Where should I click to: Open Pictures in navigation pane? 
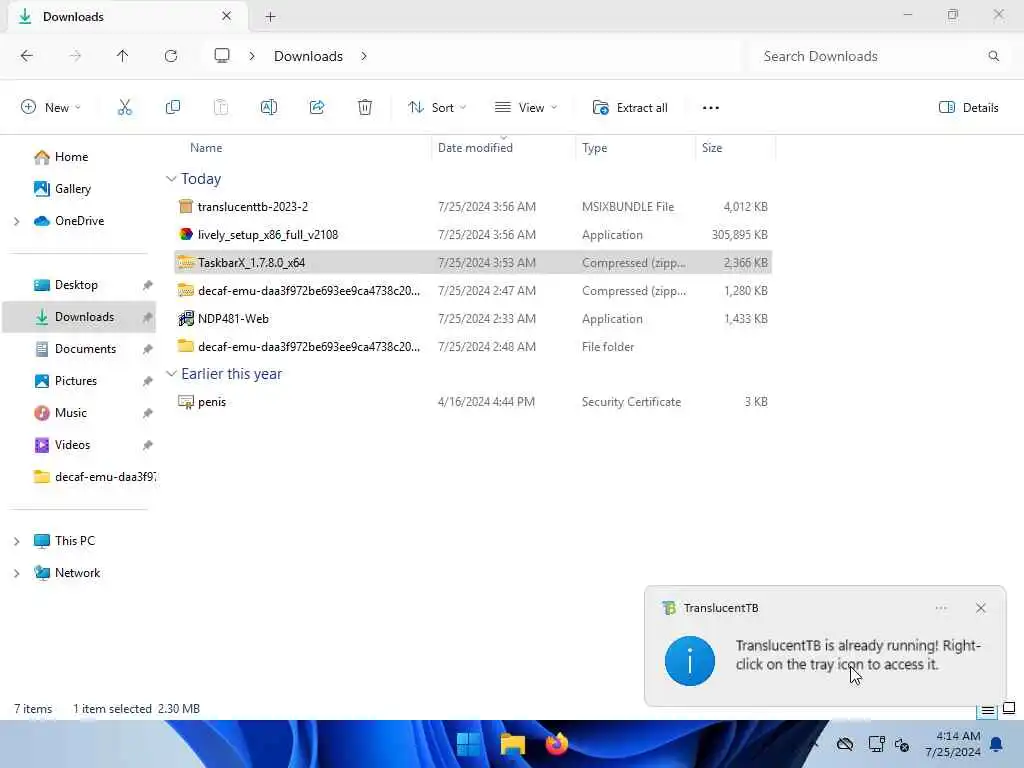point(76,381)
